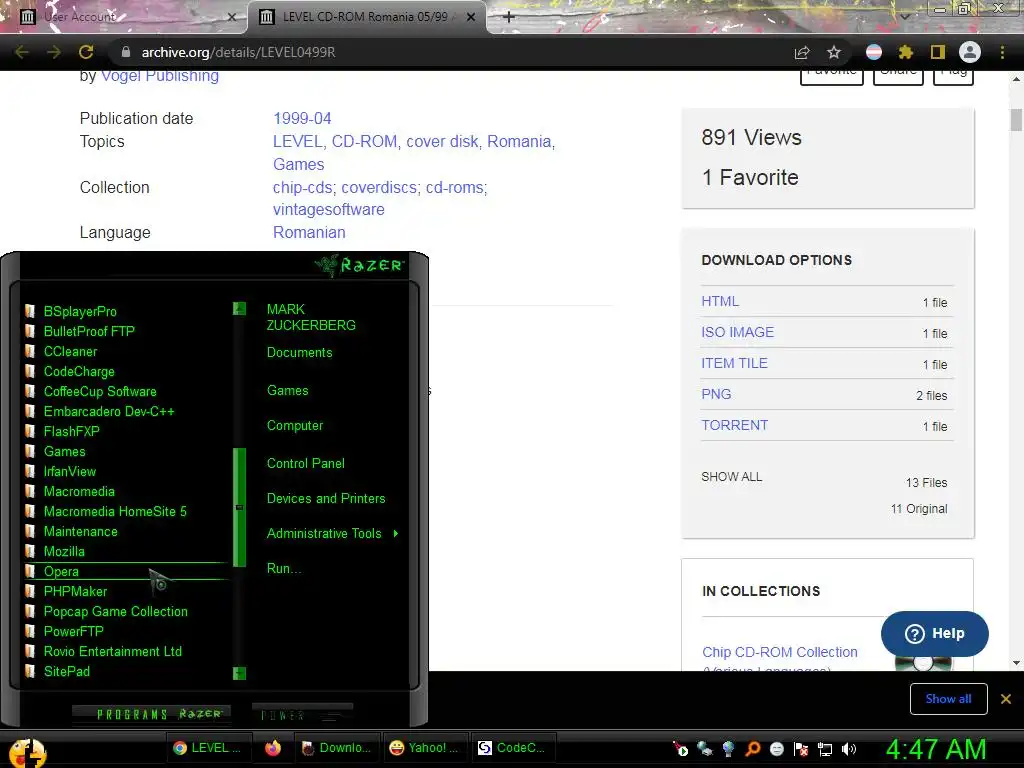The image size is (1024, 768).
Task: Click the start orb smiley button
Action: (27, 752)
